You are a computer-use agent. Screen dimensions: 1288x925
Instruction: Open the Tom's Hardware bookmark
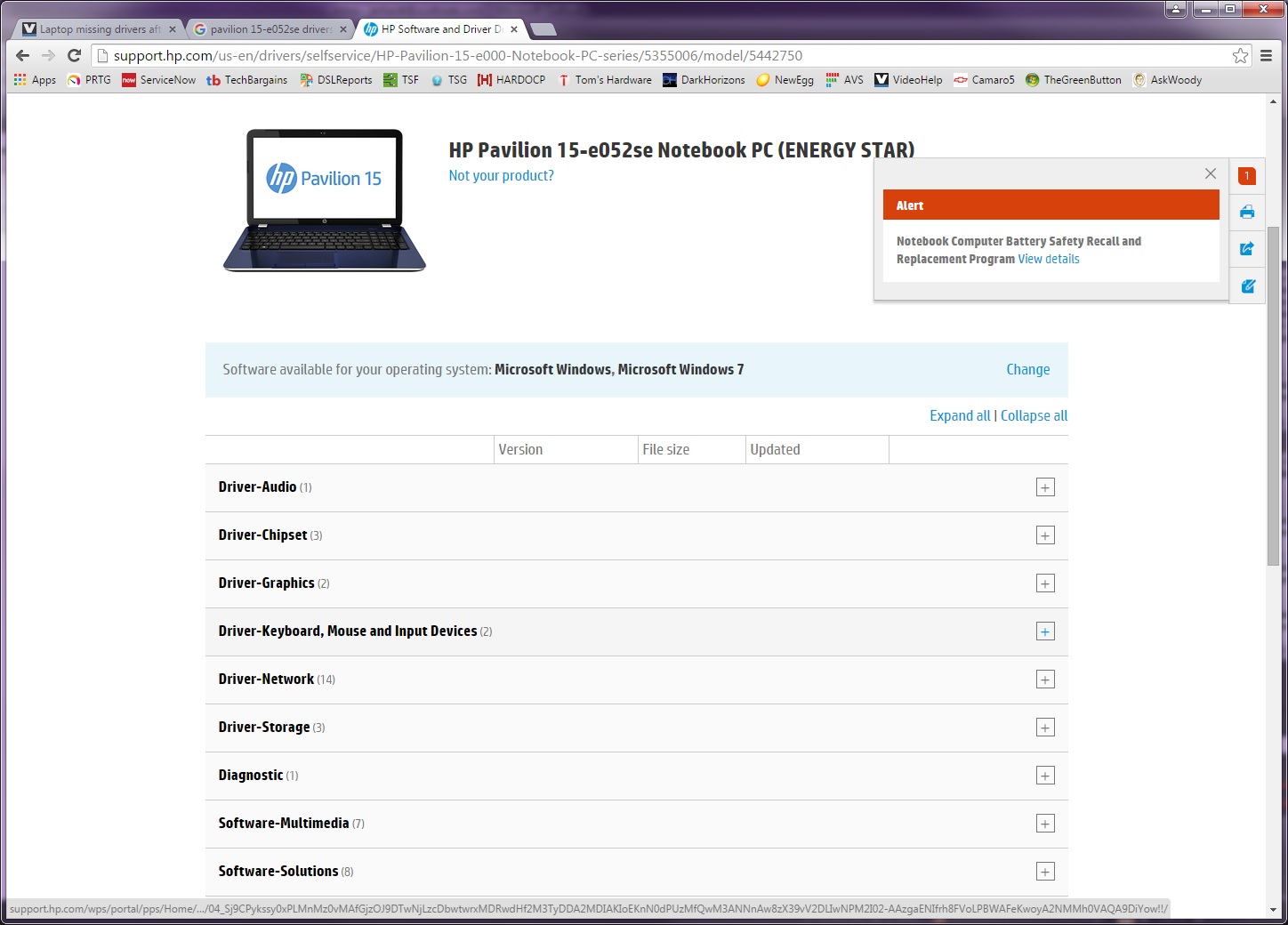604,80
